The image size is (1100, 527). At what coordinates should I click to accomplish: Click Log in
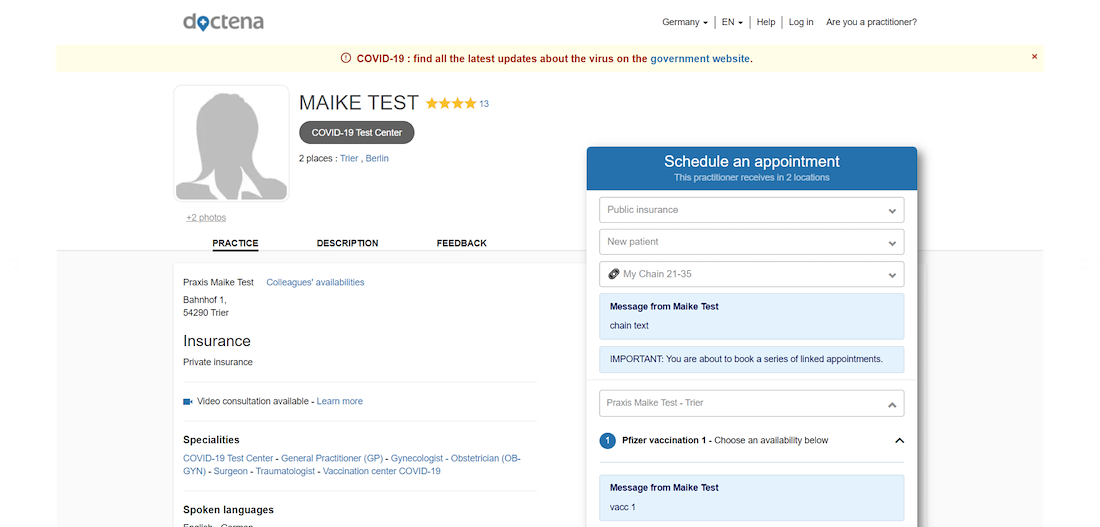coord(800,22)
